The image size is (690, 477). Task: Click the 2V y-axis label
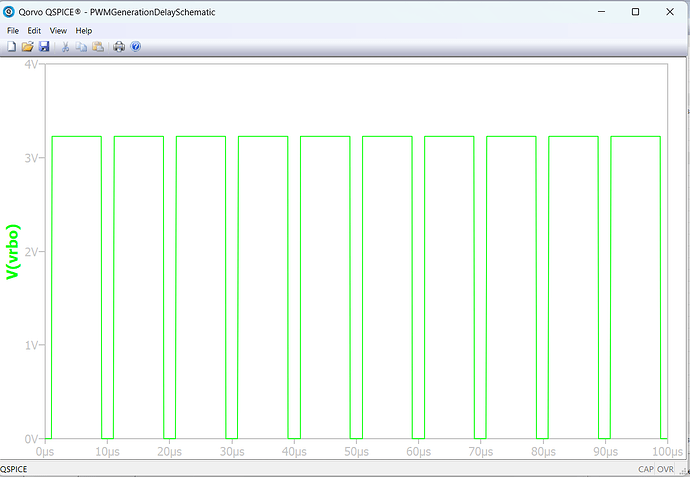click(x=32, y=252)
